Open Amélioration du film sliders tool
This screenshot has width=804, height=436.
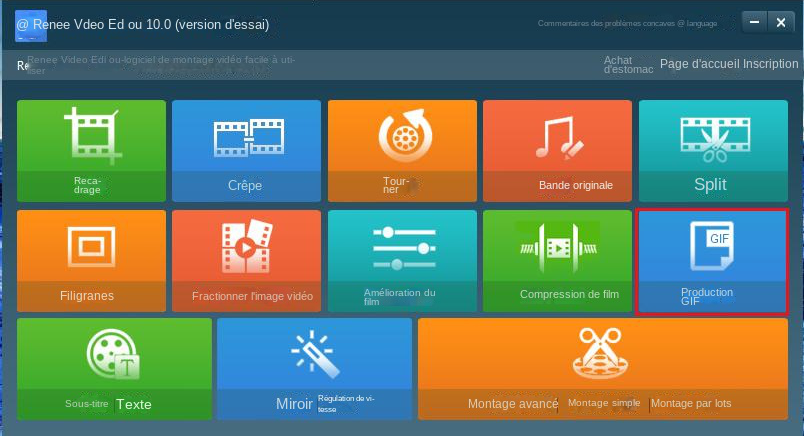point(402,259)
